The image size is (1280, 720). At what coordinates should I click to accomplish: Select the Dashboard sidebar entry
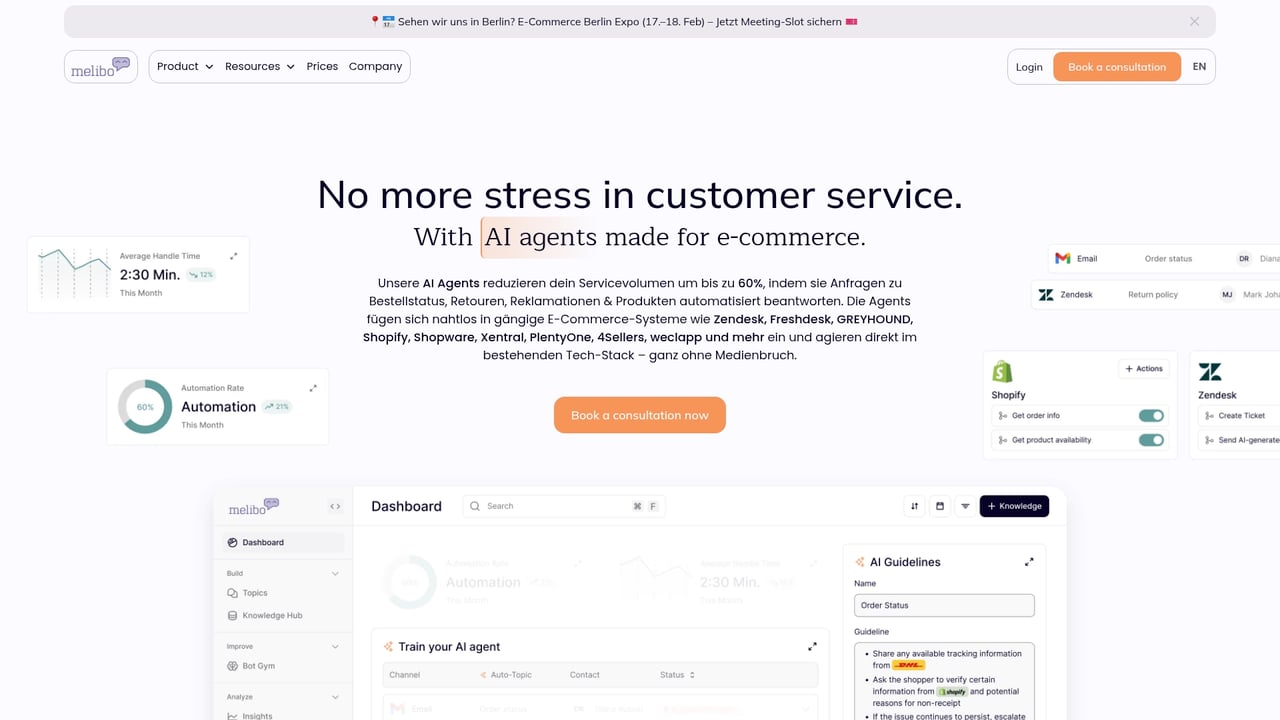[262, 542]
